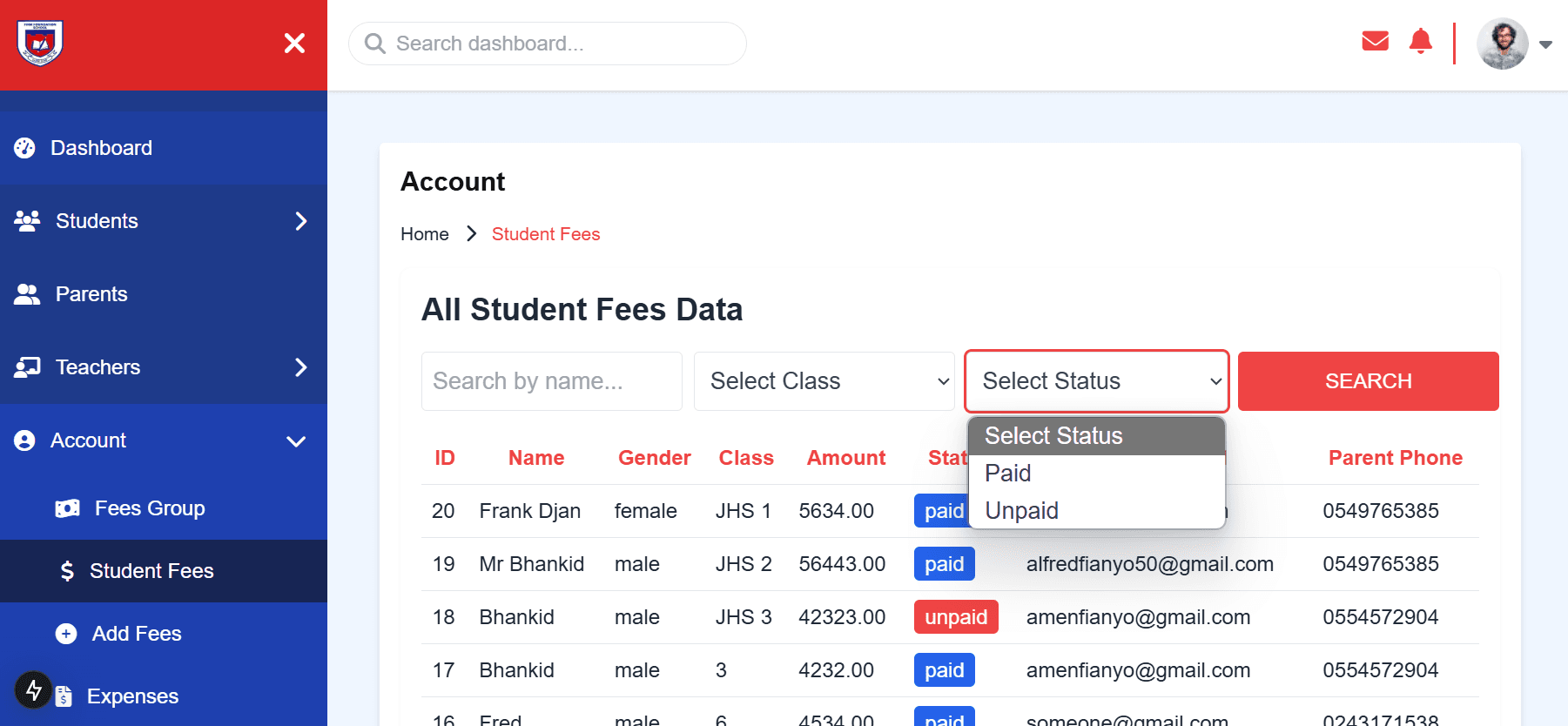1568x726 pixels.
Task: Expand the Students submenu
Action: pyautogui.click(x=163, y=221)
